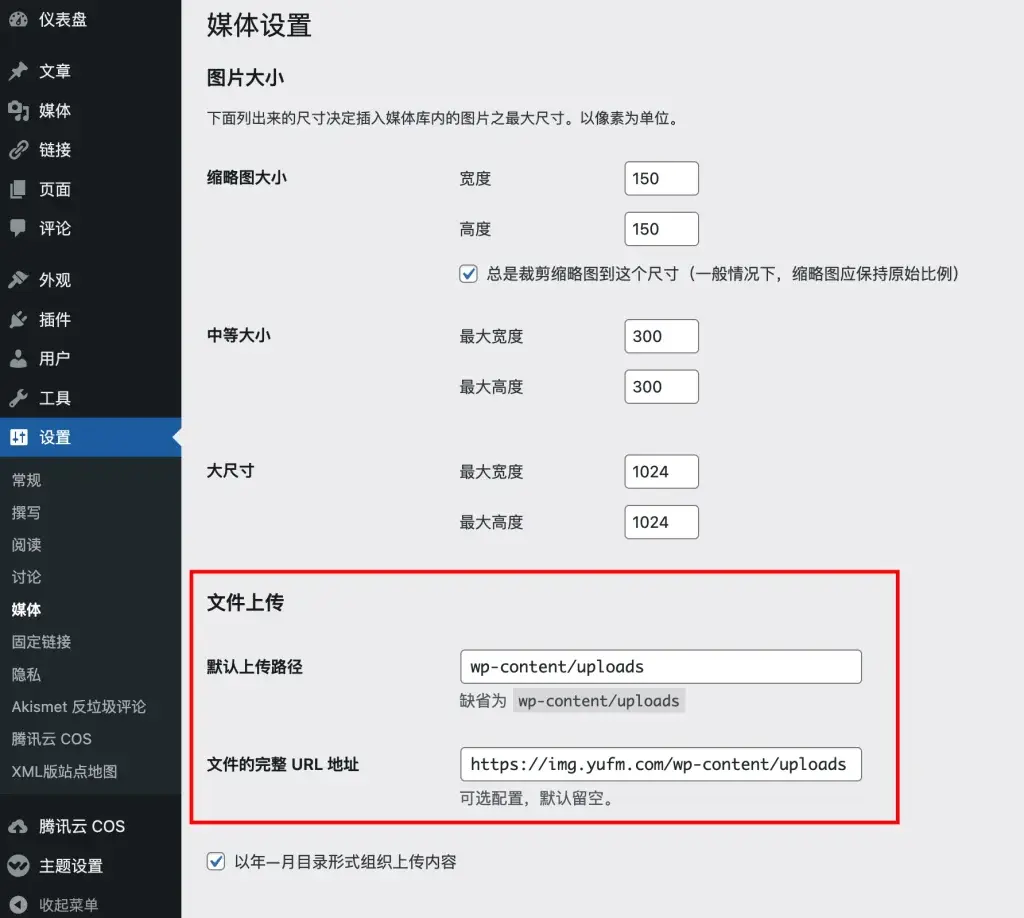This screenshot has width=1024, height=918.
Task: Open XML版站点地图 settings link
Action: coord(64,771)
